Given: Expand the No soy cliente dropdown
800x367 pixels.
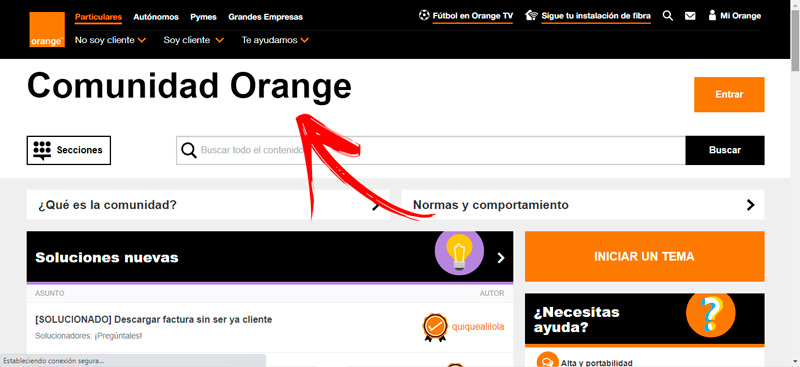Looking at the screenshot, I should tap(111, 40).
